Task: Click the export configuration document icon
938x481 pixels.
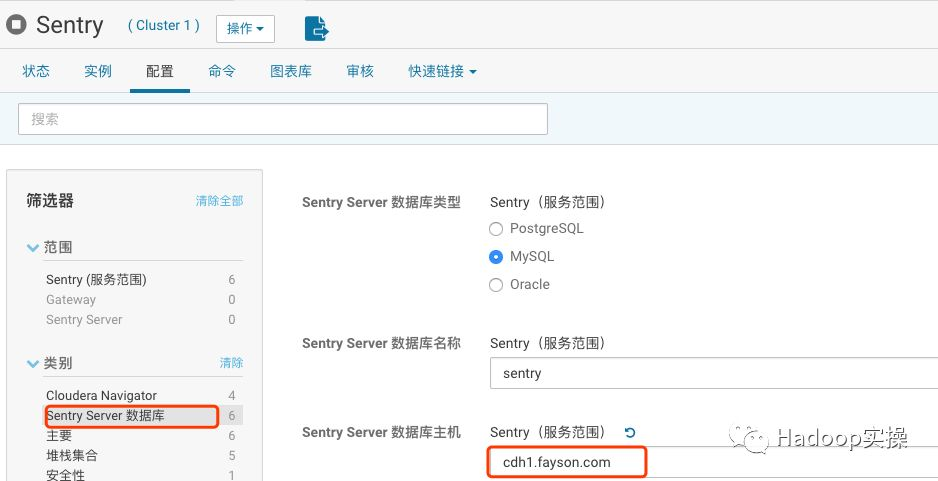Action: tap(316, 28)
